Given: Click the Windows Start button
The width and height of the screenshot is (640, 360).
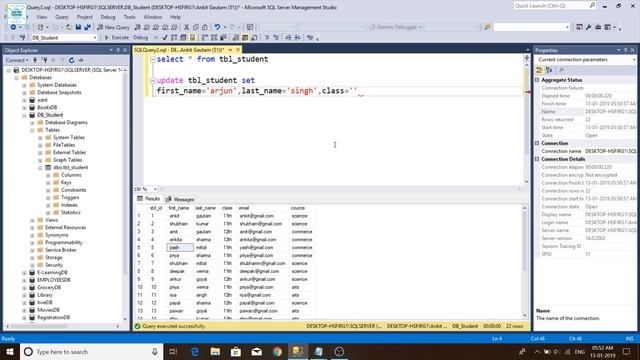Looking at the screenshot, I should (x=10, y=351).
